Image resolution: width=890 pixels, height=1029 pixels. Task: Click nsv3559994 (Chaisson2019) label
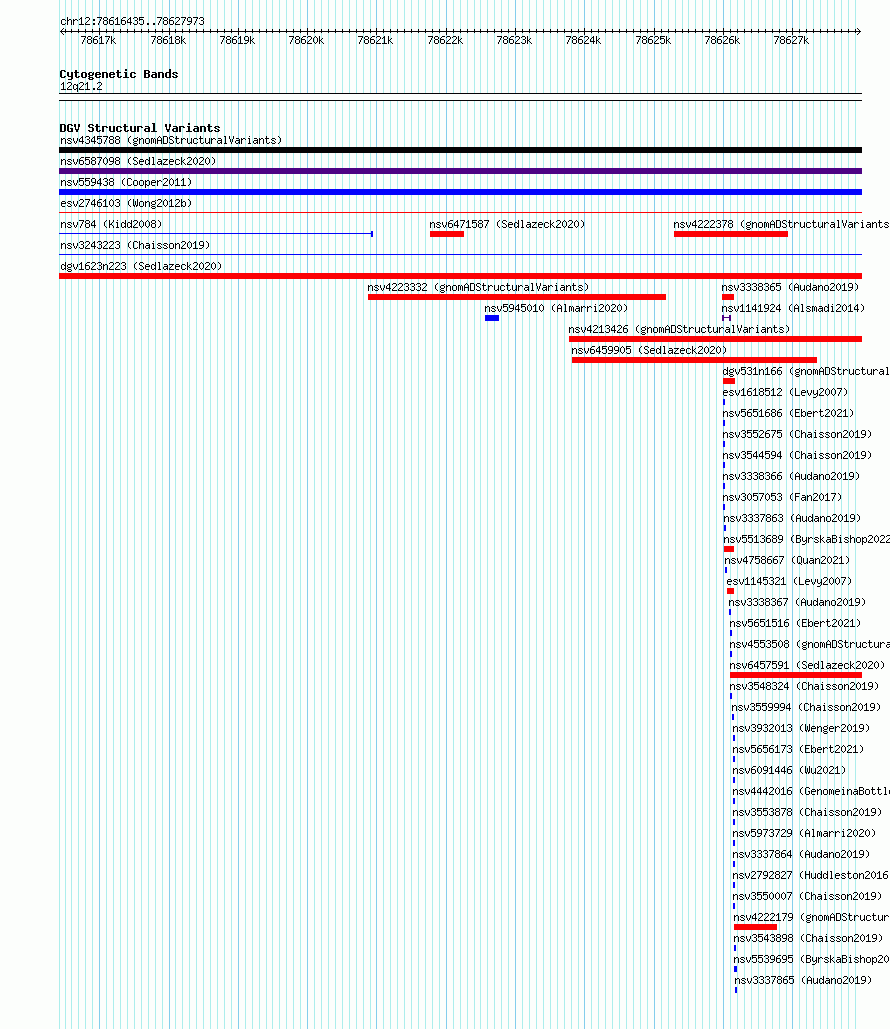tap(807, 707)
